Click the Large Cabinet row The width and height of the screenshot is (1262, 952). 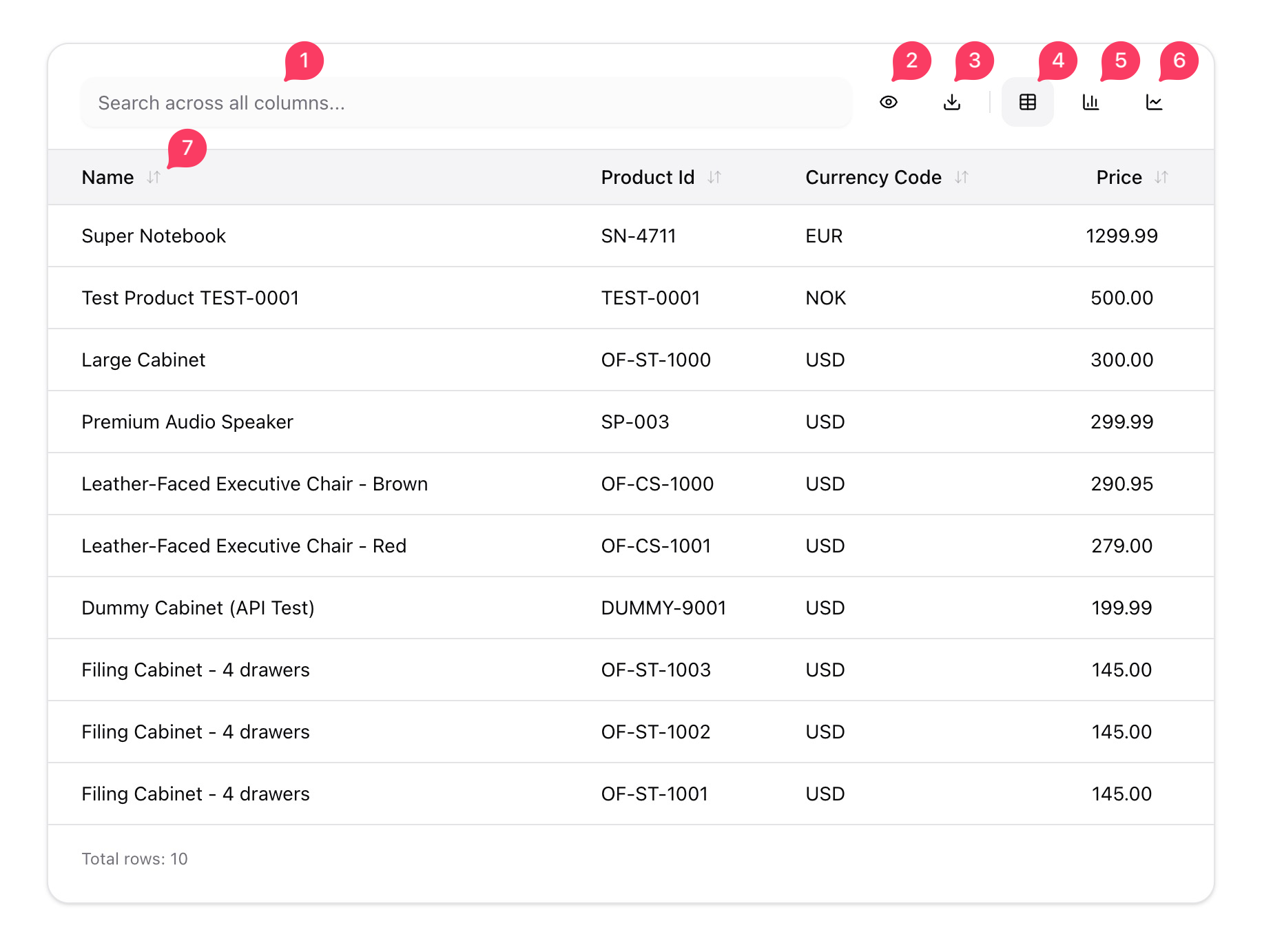point(143,360)
